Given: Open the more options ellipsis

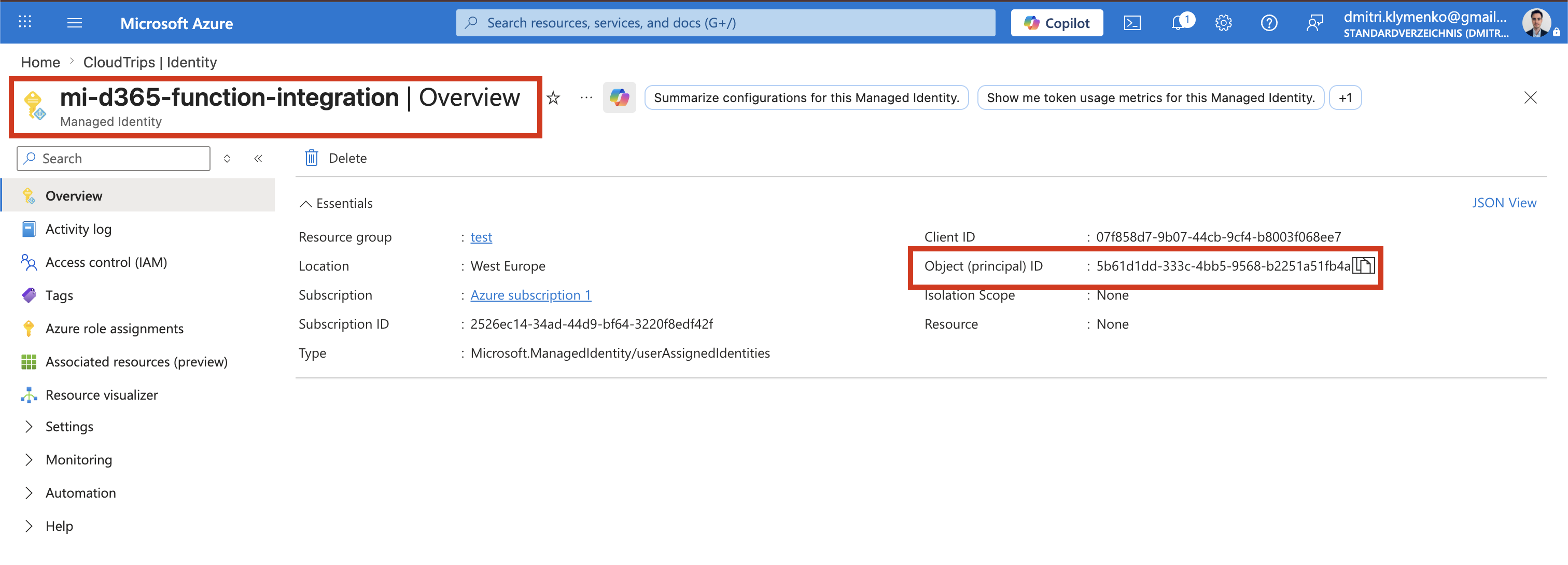Looking at the screenshot, I should tap(586, 98).
